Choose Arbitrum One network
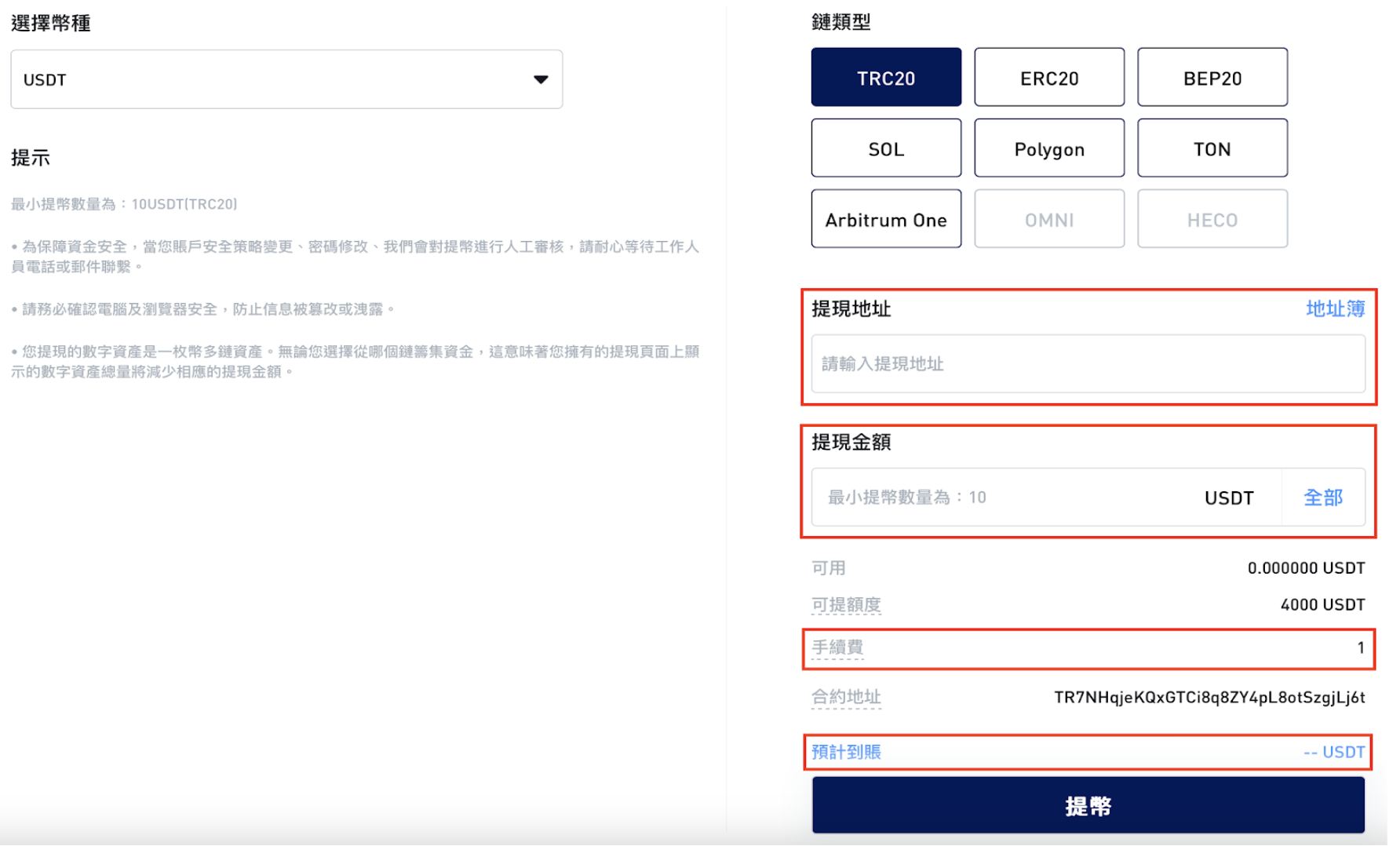The image size is (1400, 846). tap(885, 219)
